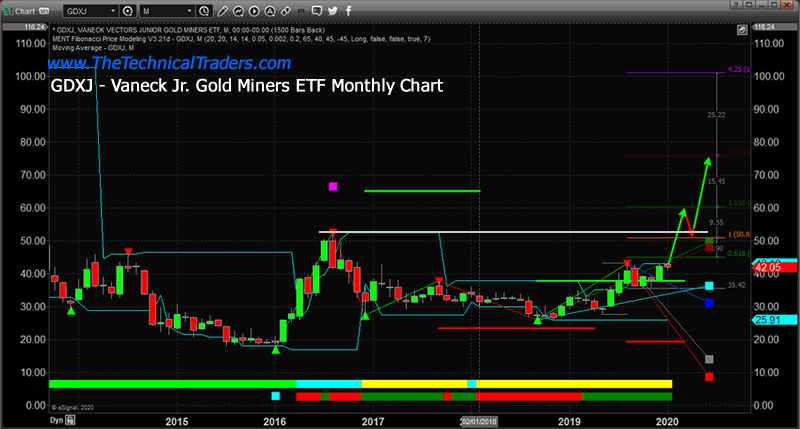
Task: Click the magenta square marker
Action: (333, 187)
